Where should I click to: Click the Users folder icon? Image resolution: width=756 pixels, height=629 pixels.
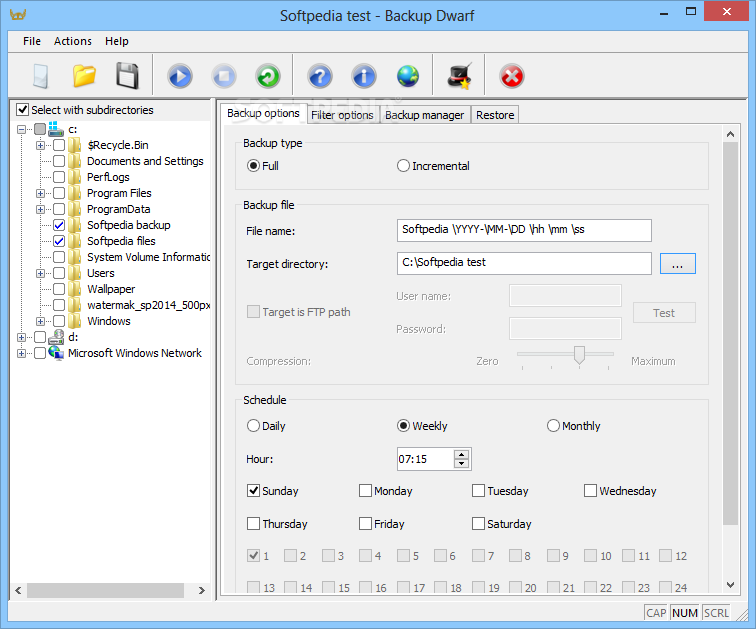(75, 273)
